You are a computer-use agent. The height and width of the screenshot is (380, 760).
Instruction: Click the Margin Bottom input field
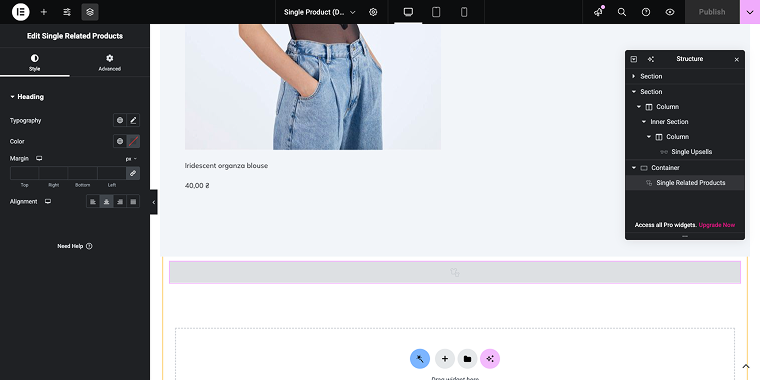(x=82, y=173)
